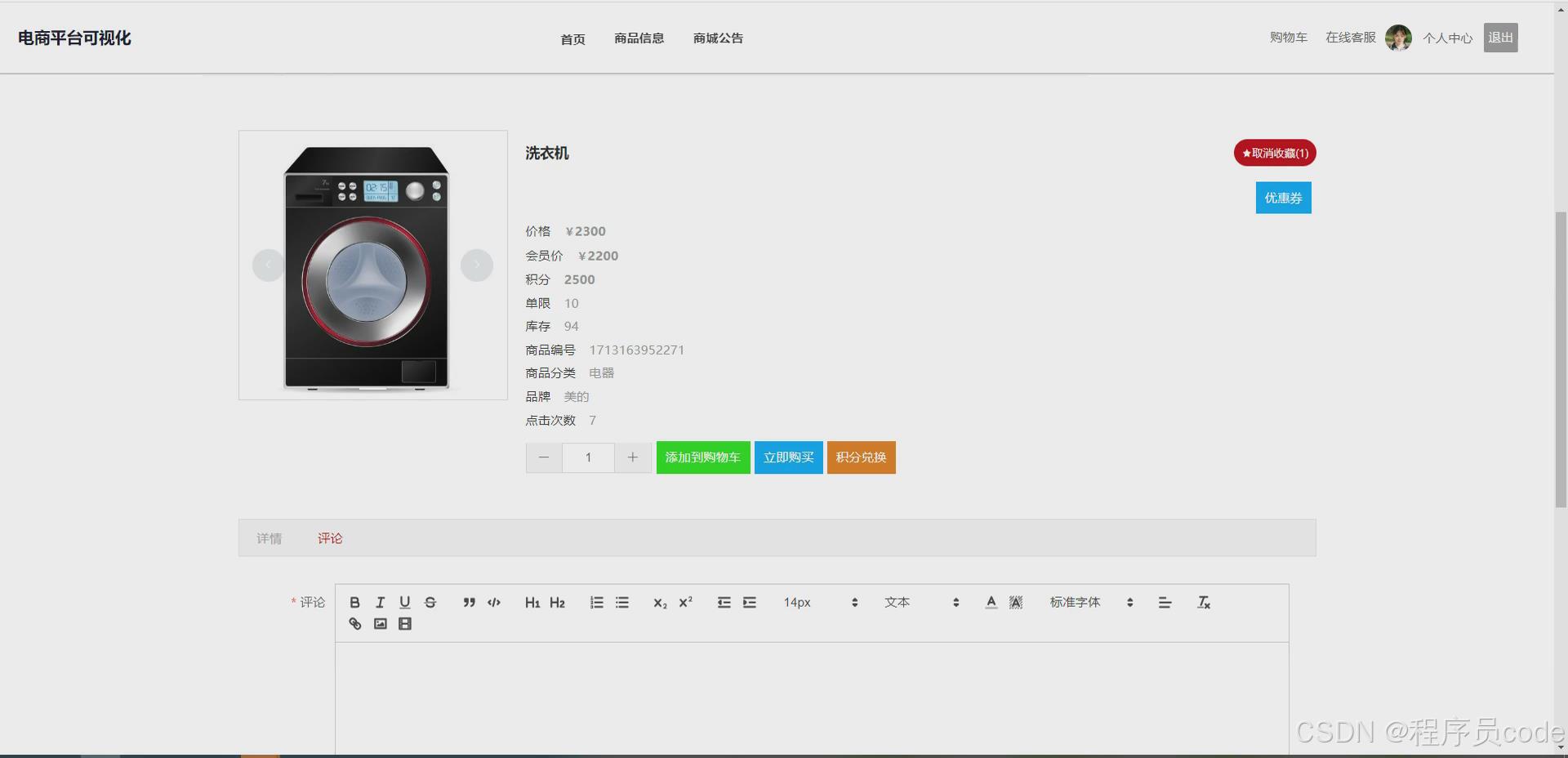
Task: Insert a hyperlink in the comment editor
Action: coord(354,623)
